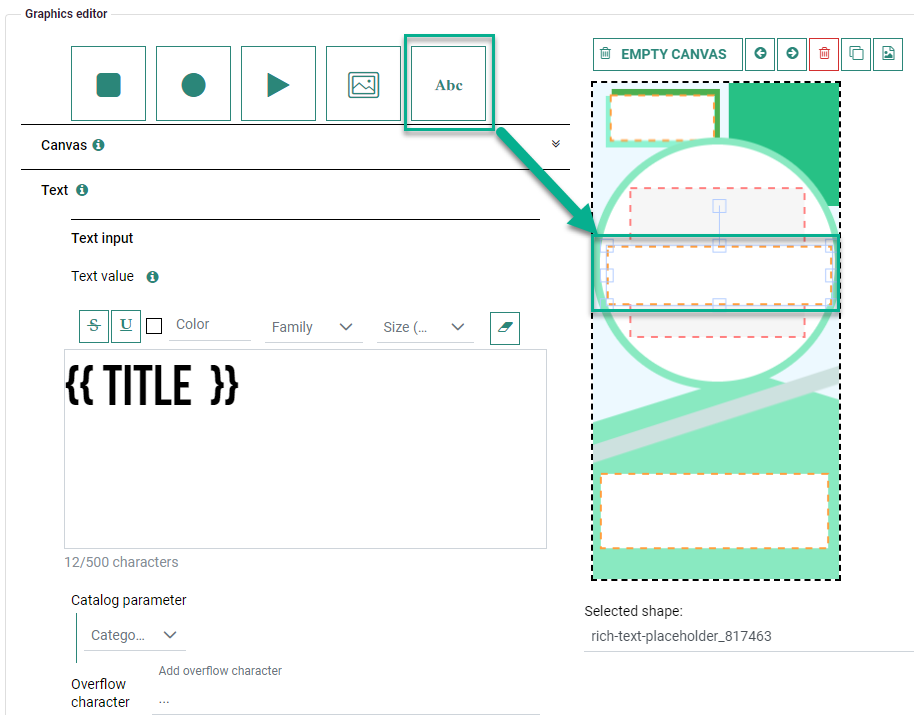Image resolution: width=914 pixels, height=715 pixels.
Task: Toggle underline formatting
Action: pos(126,325)
